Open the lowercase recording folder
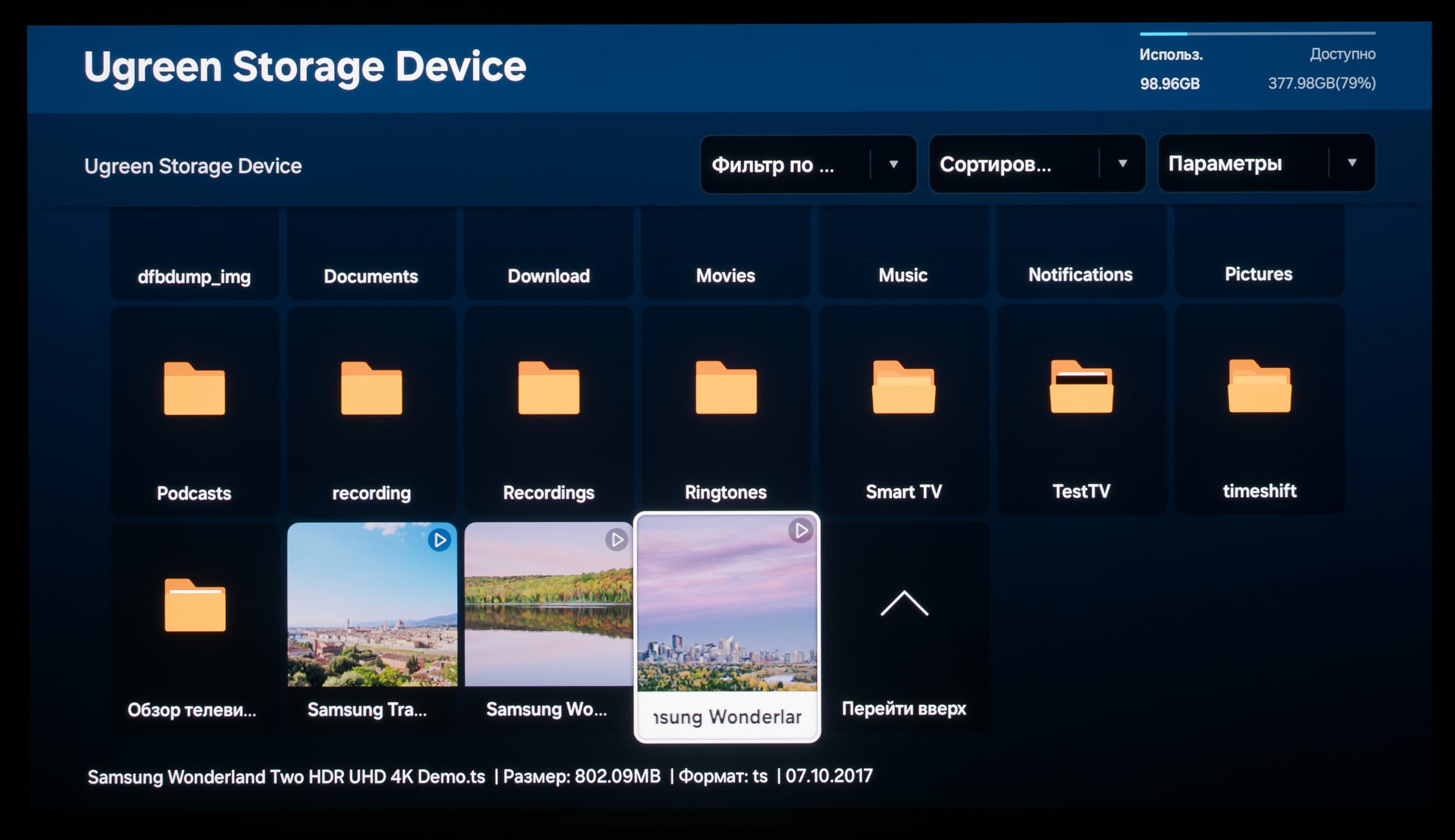 [371, 388]
